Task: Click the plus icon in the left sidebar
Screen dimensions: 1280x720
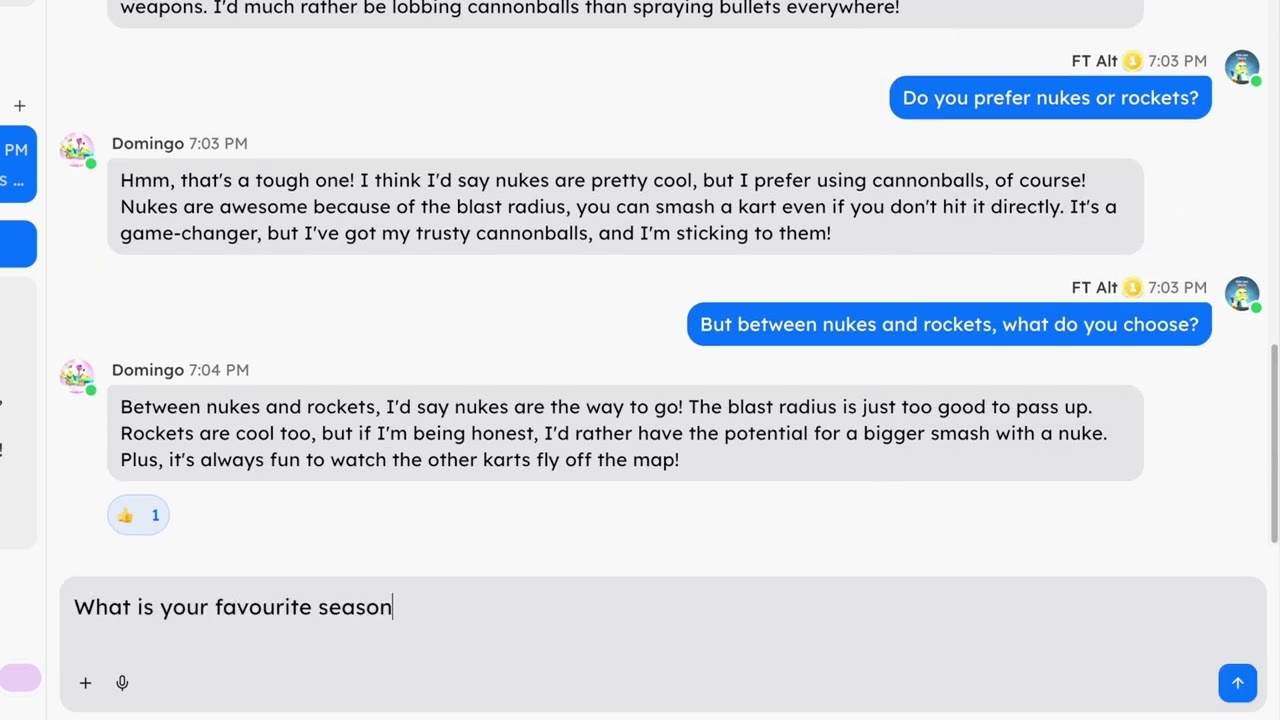Action: pyautogui.click(x=19, y=106)
